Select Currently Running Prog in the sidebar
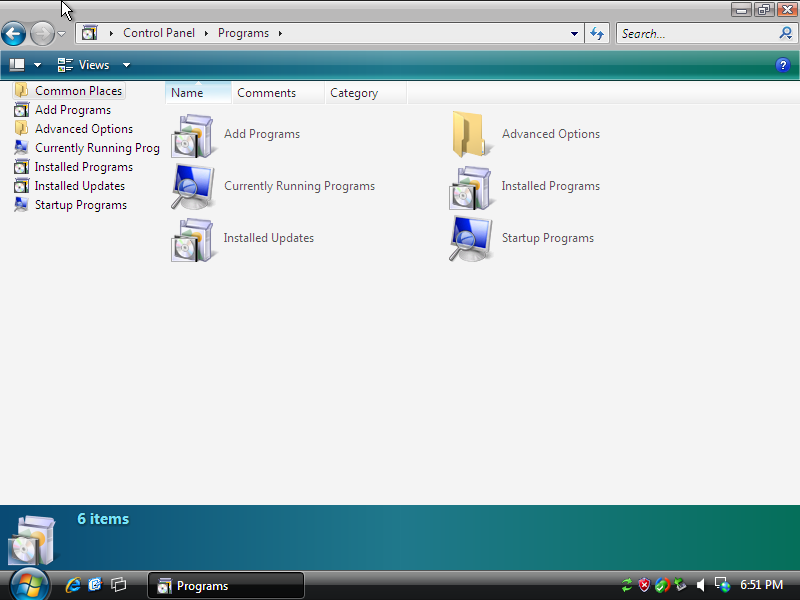This screenshot has width=800, height=600. point(87,147)
